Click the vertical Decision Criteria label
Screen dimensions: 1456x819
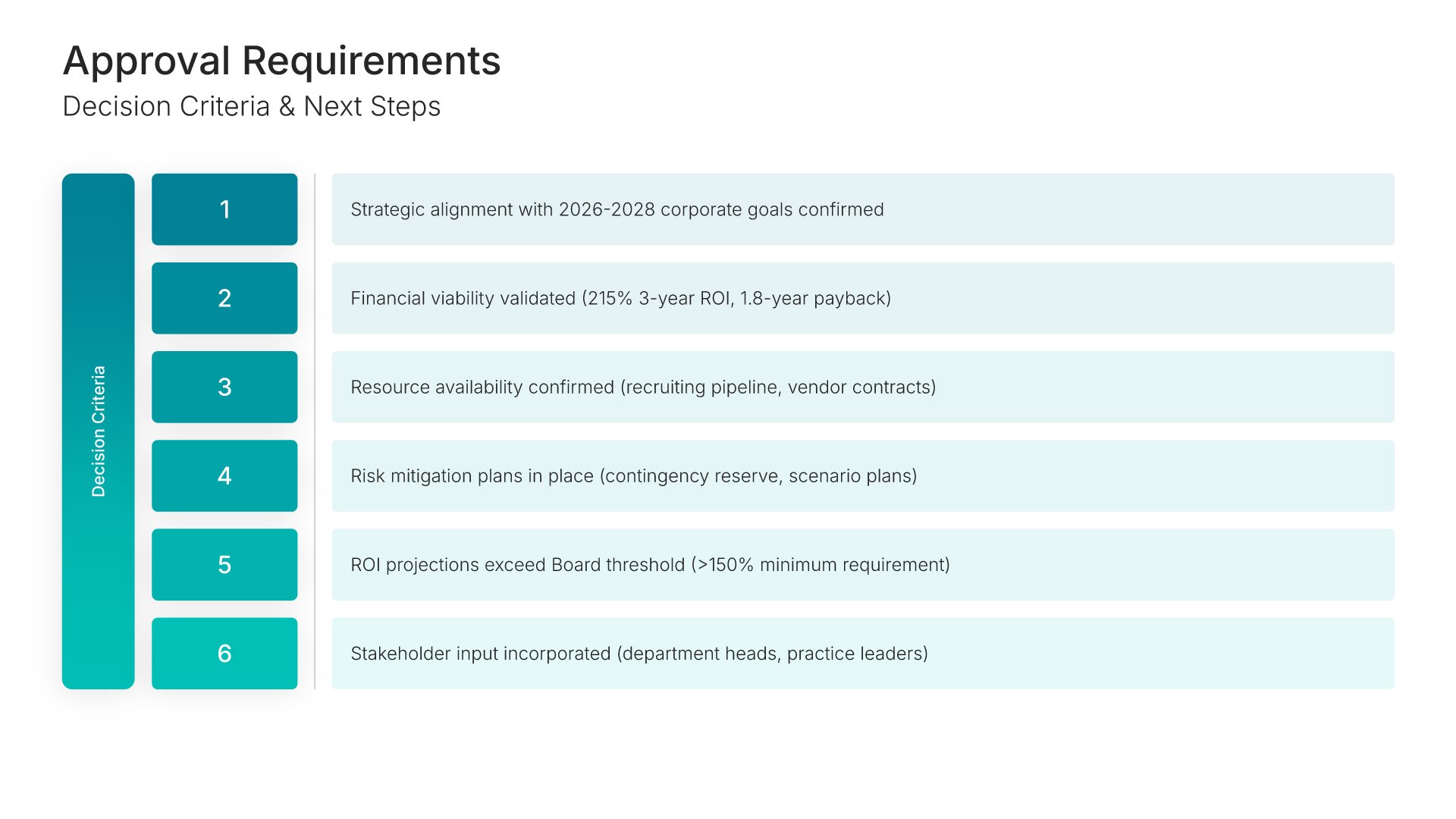99,431
